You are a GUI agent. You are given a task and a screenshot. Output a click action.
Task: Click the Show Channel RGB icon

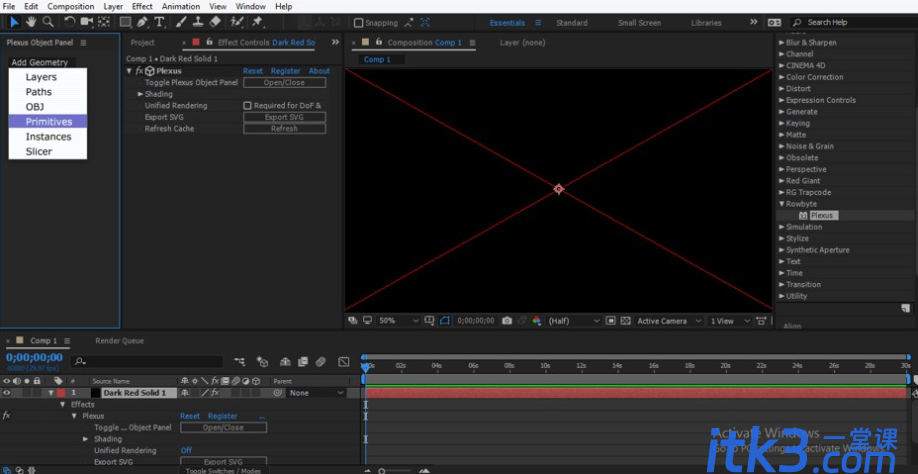point(536,321)
